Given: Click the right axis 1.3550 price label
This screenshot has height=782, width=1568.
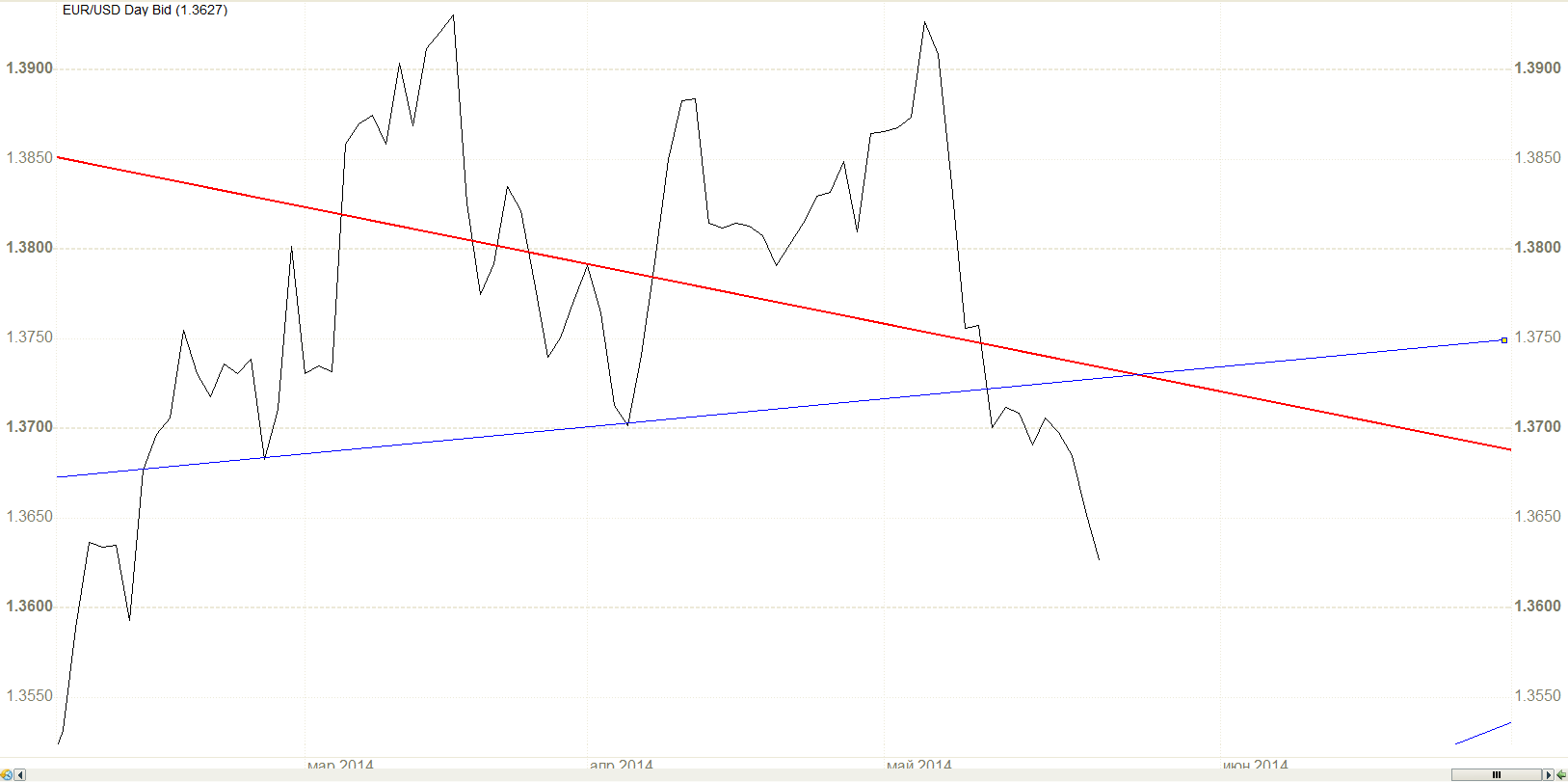Looking at the screenshot, I should [x=1538, y=696].
